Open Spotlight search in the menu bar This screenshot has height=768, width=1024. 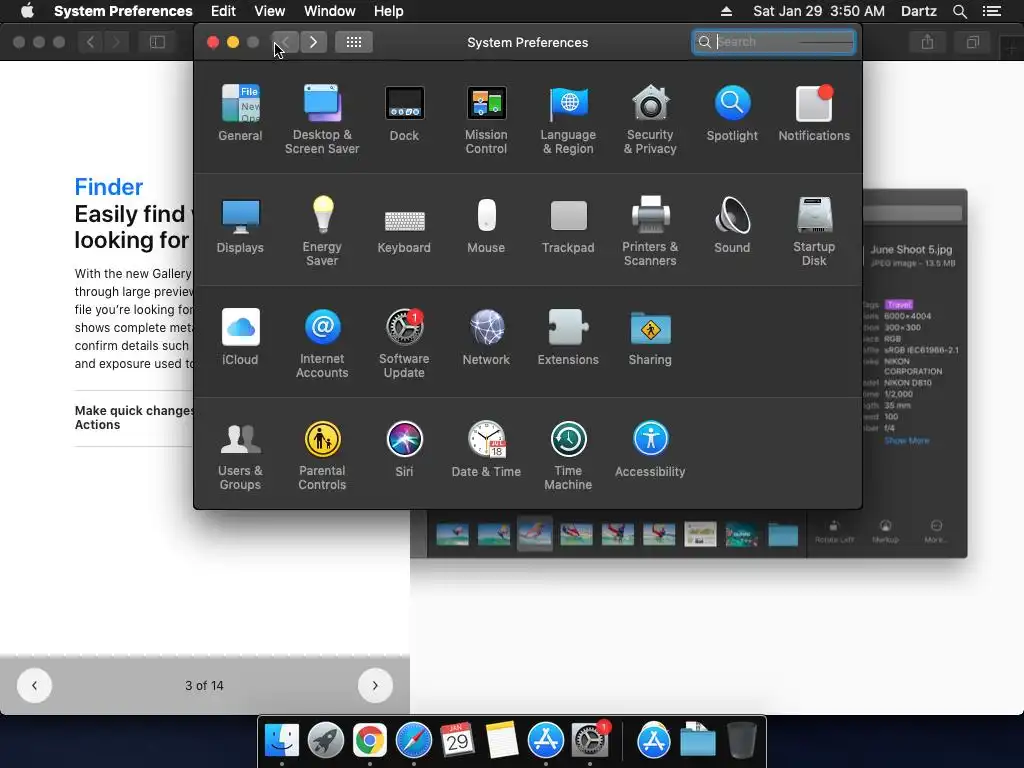click(960, 11)
